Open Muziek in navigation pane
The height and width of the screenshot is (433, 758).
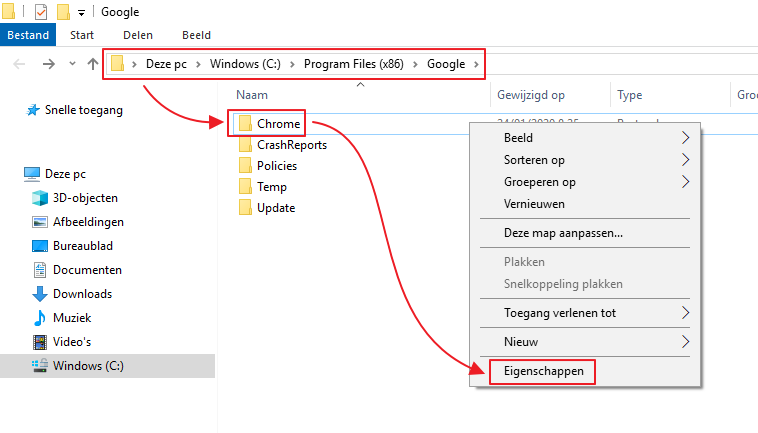(72, 318)
